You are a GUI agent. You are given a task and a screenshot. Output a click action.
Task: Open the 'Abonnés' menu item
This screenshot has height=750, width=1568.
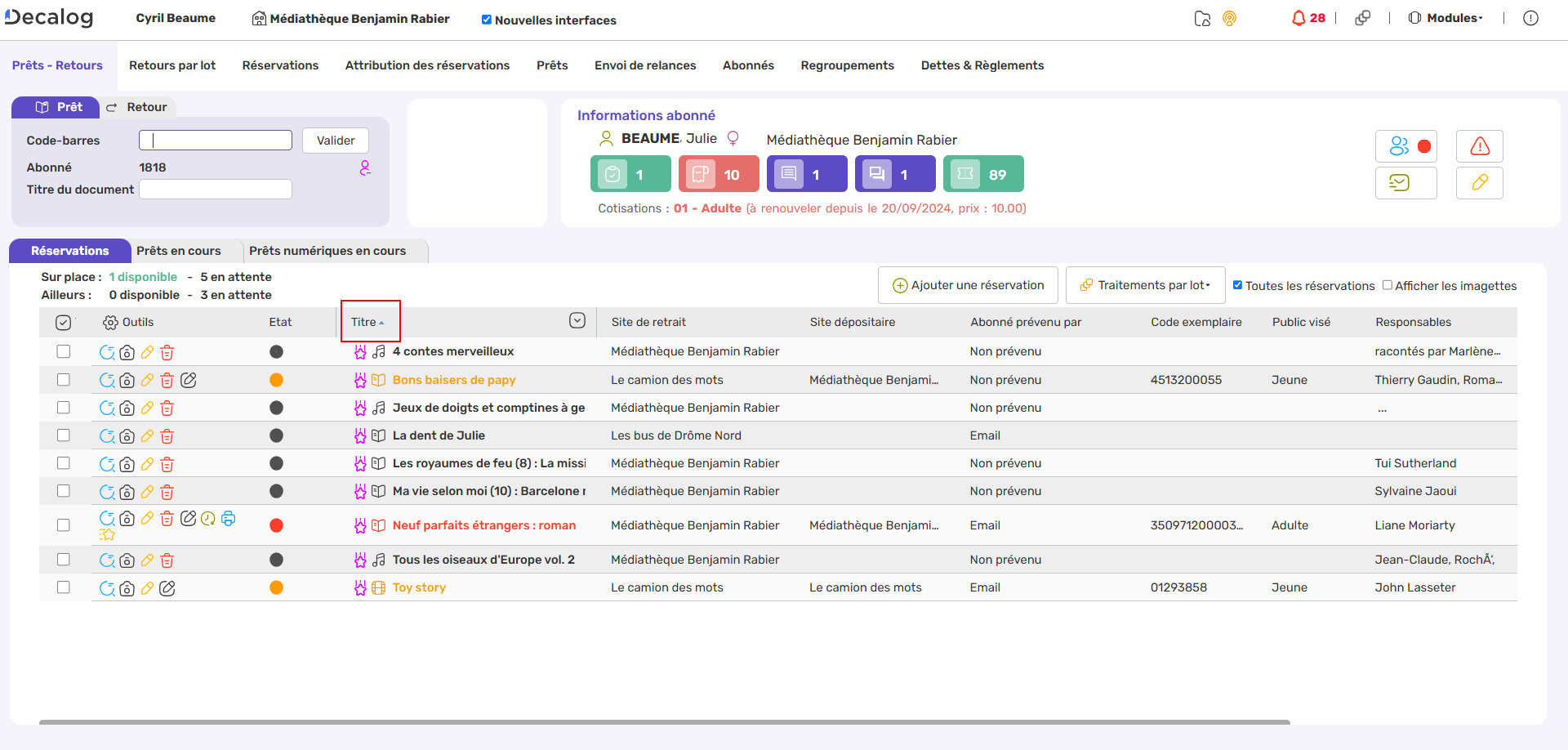(x=748, y=65)
